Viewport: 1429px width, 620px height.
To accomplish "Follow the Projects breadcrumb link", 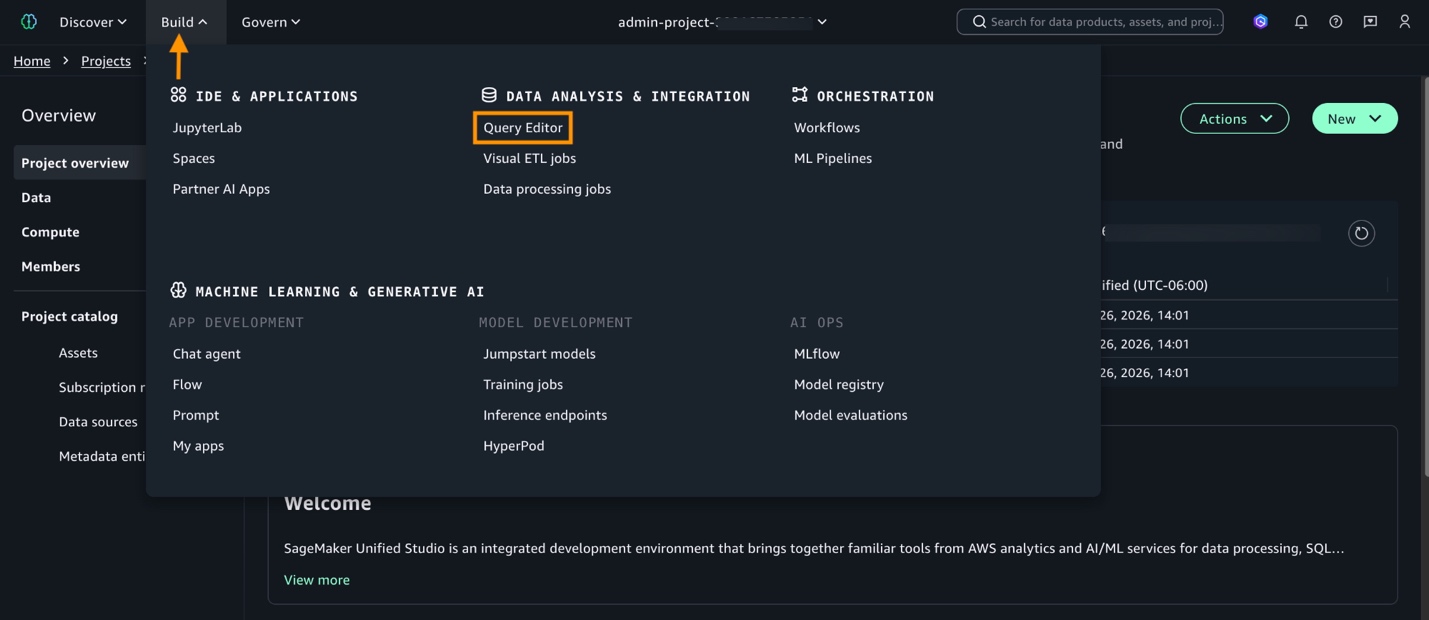I will [105, 60].
